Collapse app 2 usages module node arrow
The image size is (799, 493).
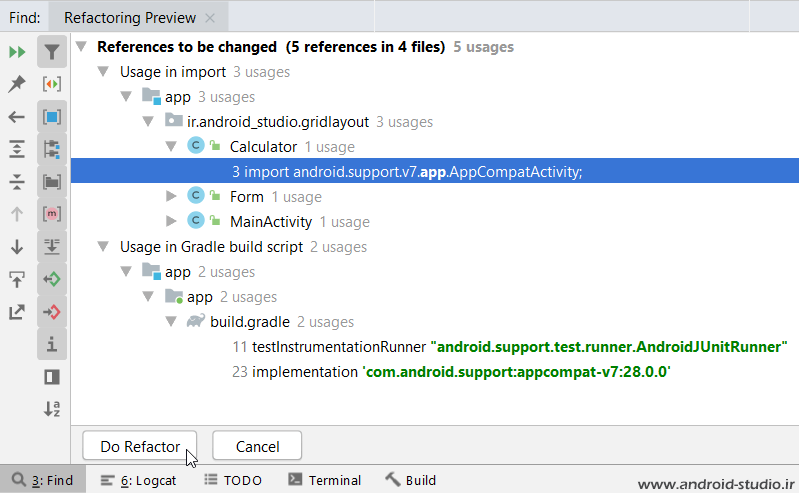126,271
